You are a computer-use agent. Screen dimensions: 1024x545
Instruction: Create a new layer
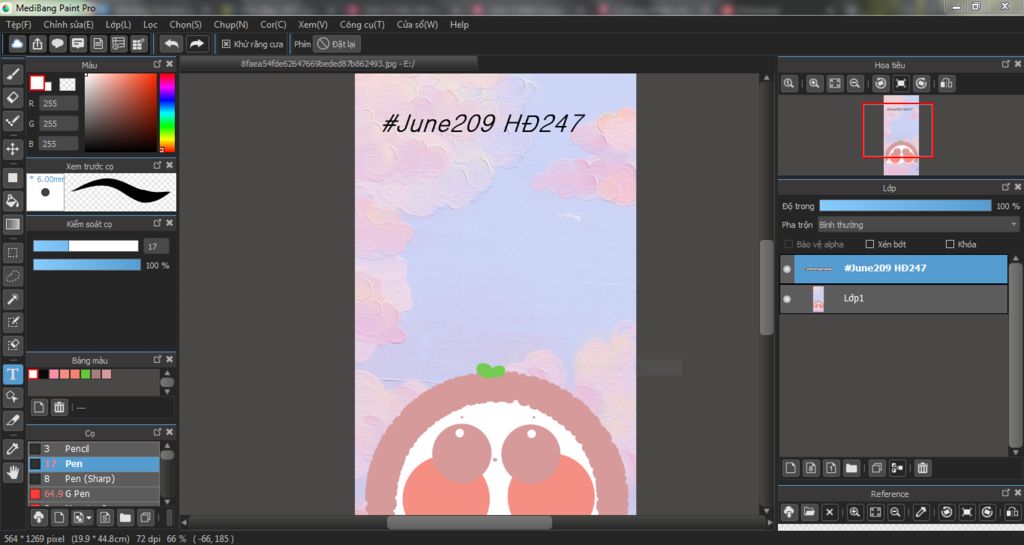click(x=791, y=467)
